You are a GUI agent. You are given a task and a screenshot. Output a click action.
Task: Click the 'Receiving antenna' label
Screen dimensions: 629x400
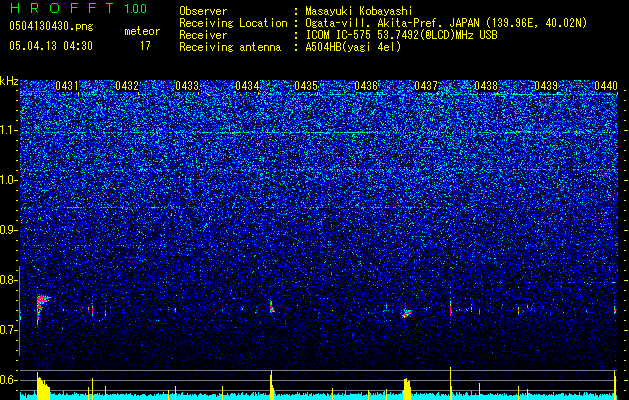coord(230,47)
